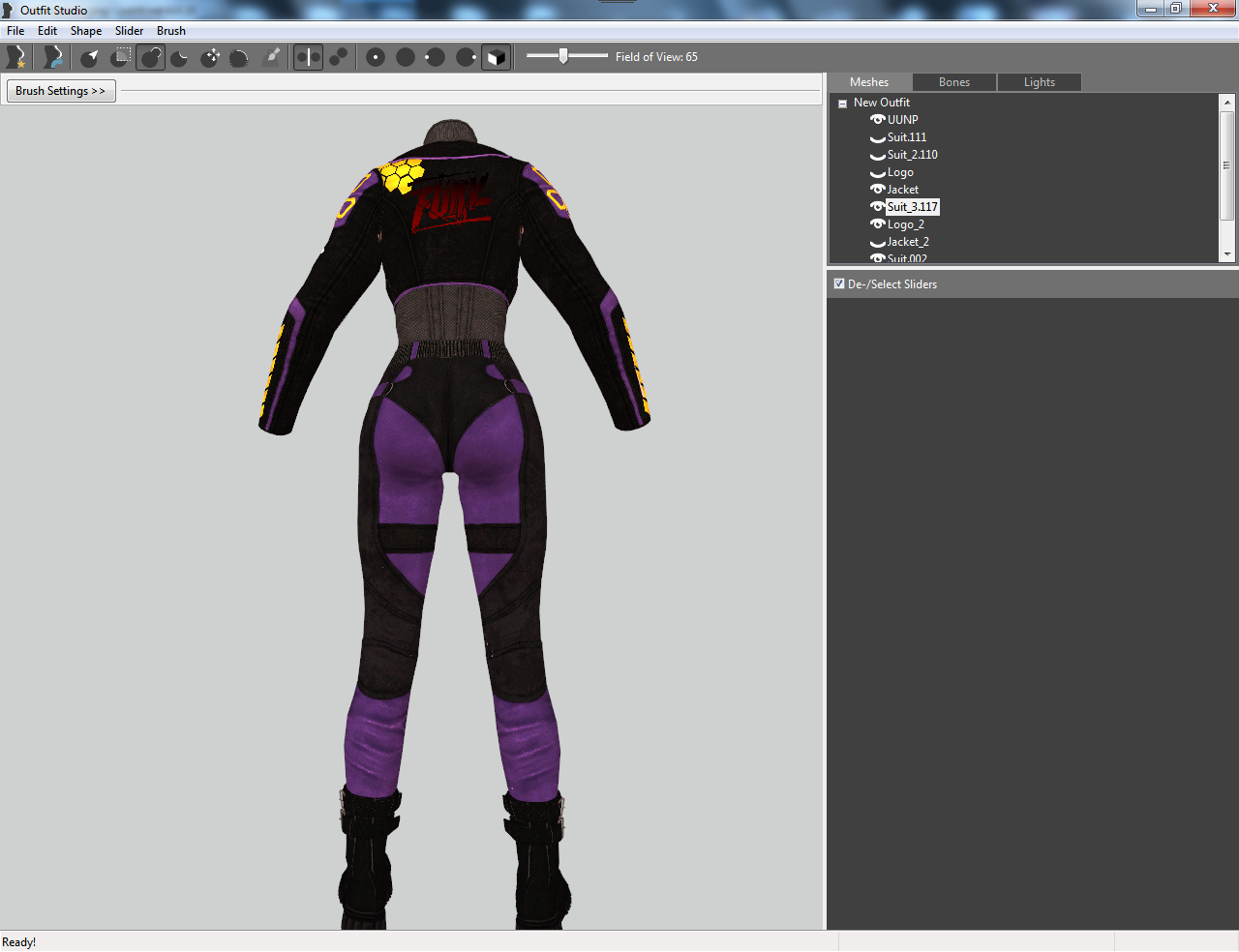1239x952 pixels.
Task: Hide the Jacket mesh
Action: (878, 190)
